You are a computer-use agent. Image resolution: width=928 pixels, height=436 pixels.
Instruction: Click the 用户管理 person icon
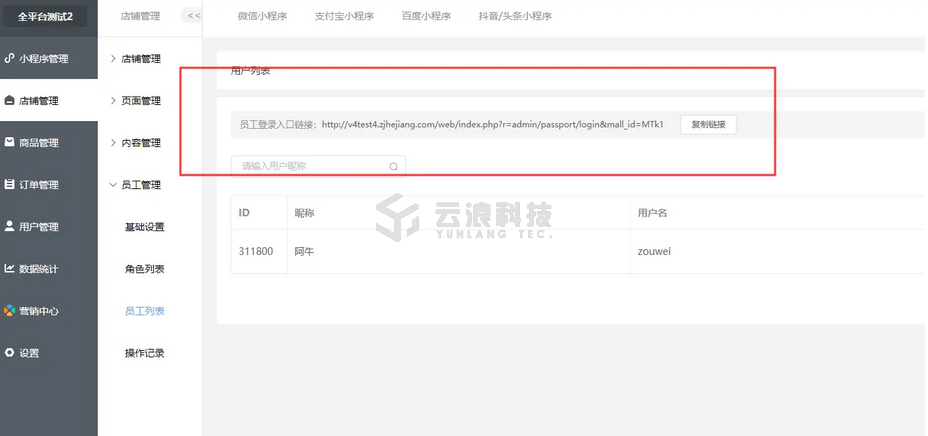pos(10,226)
